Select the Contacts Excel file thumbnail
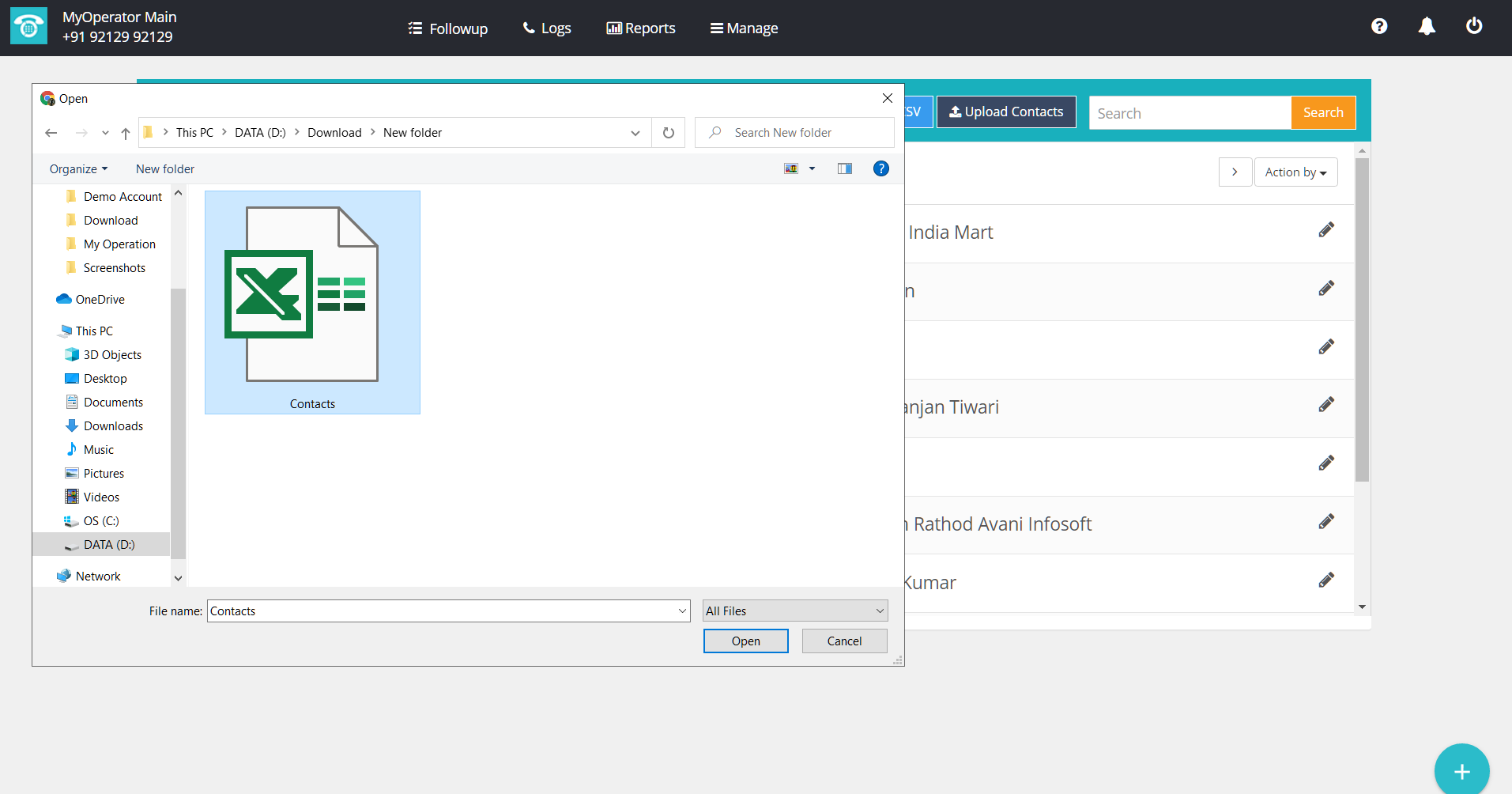Viewport: 1512px width, 794px height. tap(312, 302)
